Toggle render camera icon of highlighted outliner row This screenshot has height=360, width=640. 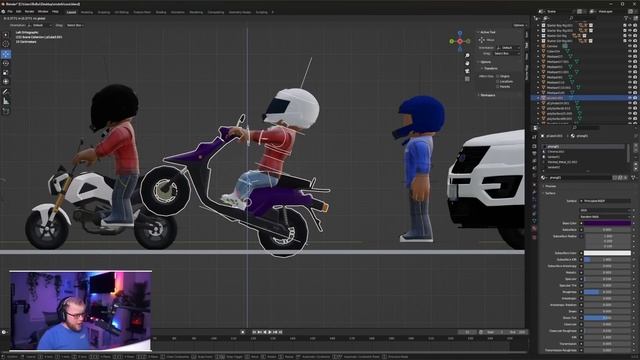(x=635, y=98)
